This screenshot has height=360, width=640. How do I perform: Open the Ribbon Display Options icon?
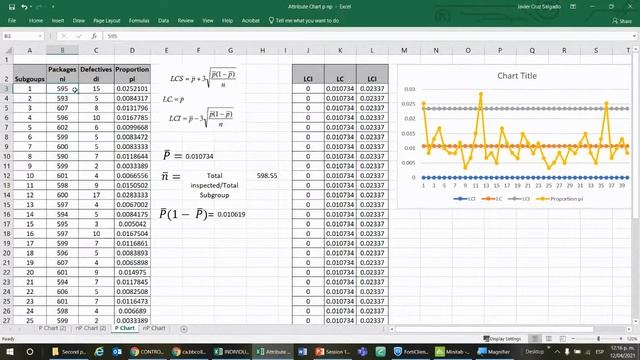[x=573, y=7]
